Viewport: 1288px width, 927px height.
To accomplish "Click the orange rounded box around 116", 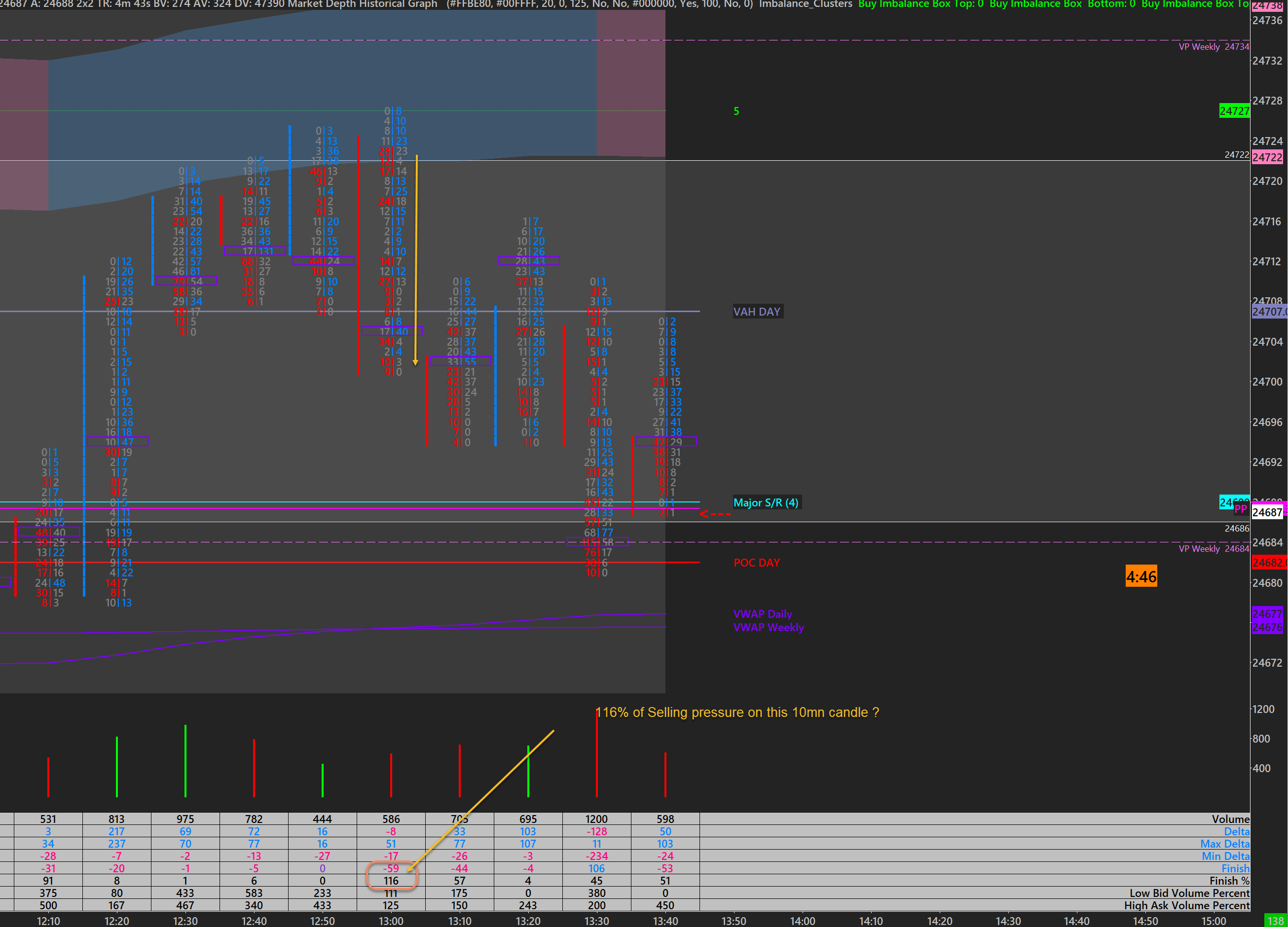I will tap(392, 875).
